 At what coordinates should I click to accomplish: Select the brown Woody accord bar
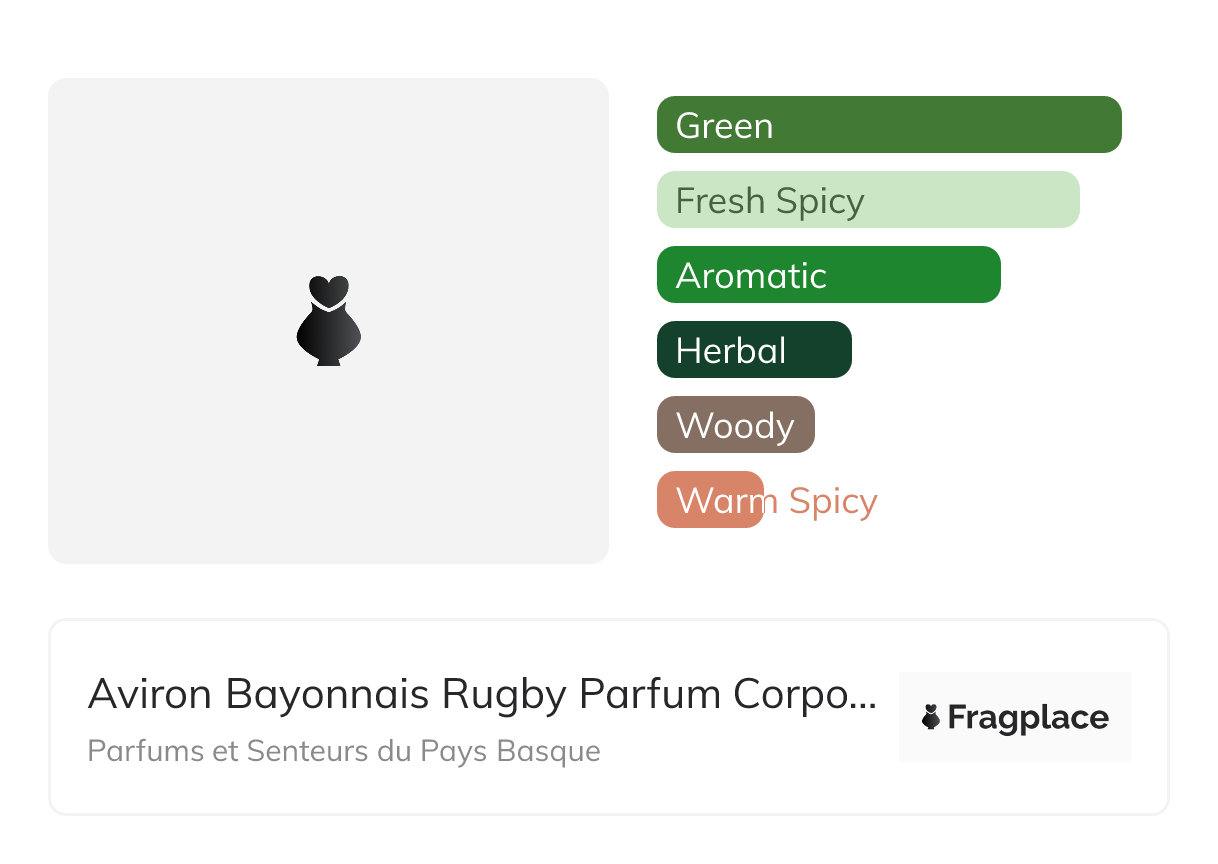[x=735, y=425]
